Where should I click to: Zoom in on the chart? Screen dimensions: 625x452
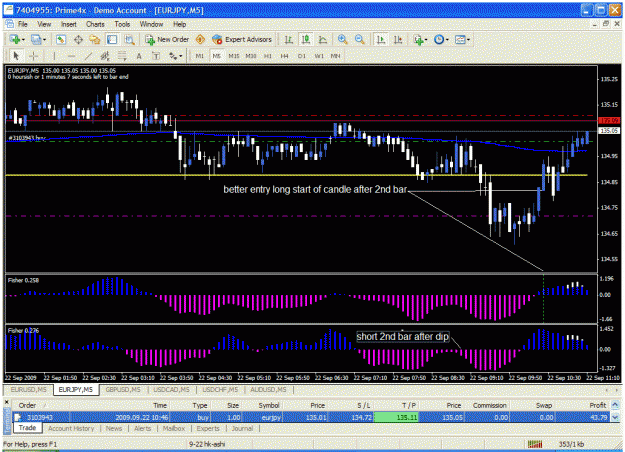click(342, 39)
